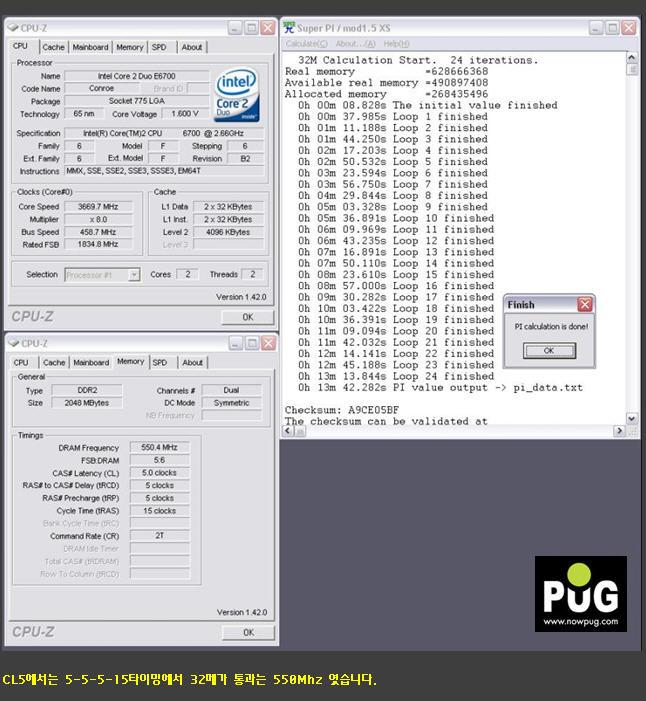
Task: Click the Command Rate value 2T
Action: (160, 536)
